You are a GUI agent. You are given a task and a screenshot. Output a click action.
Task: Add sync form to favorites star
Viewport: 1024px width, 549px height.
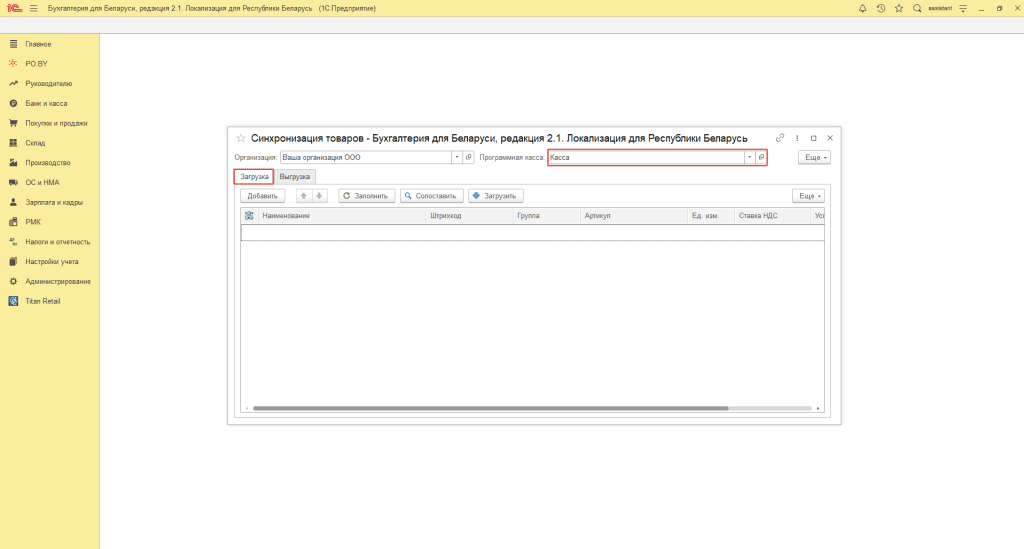coord(240,138)
